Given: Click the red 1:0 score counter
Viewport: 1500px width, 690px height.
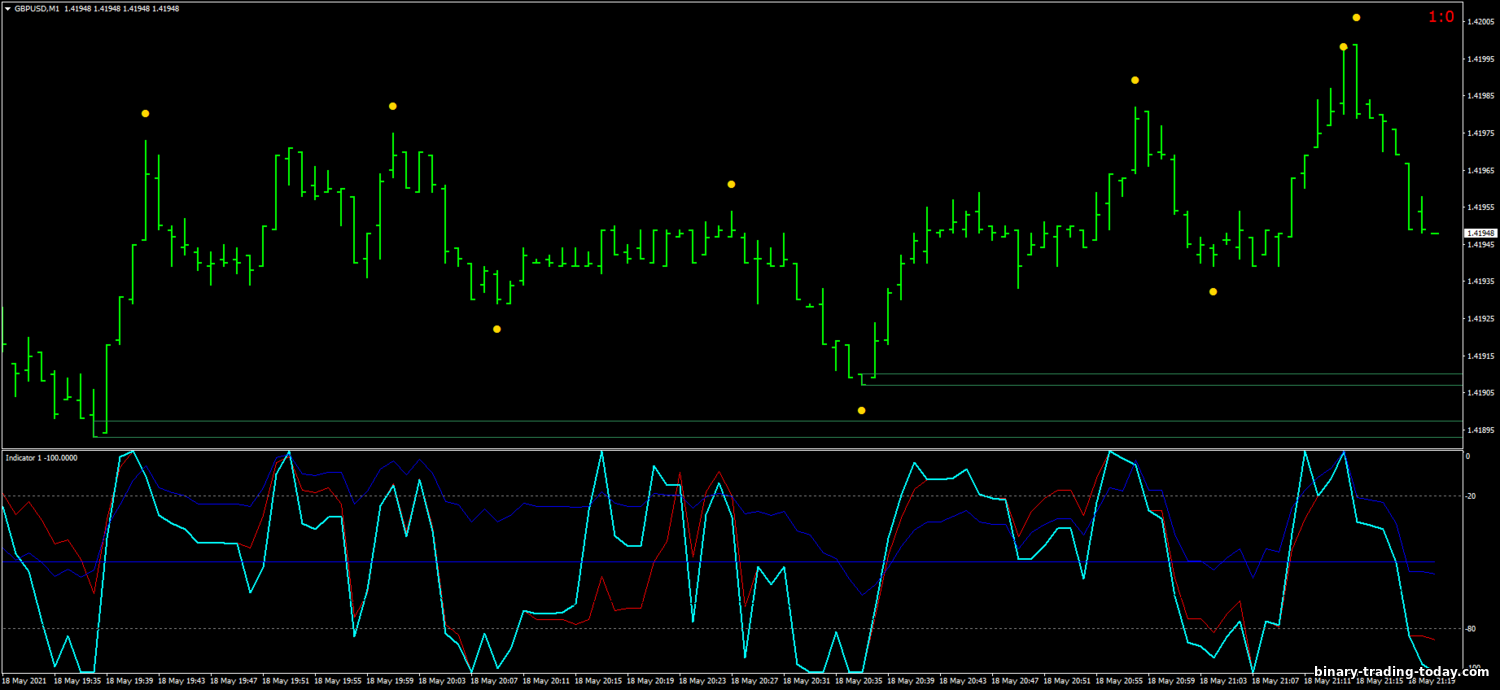Looking at the screenshot, I should coord(1441,16).
